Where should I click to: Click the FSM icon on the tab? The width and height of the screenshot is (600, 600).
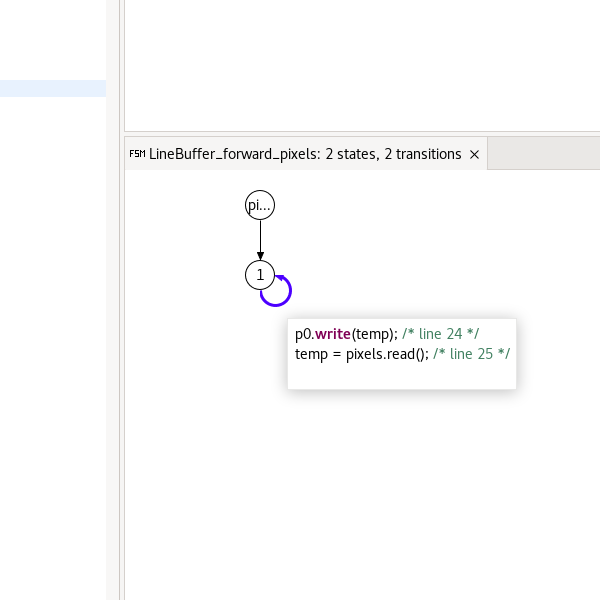tap(137, 154)
